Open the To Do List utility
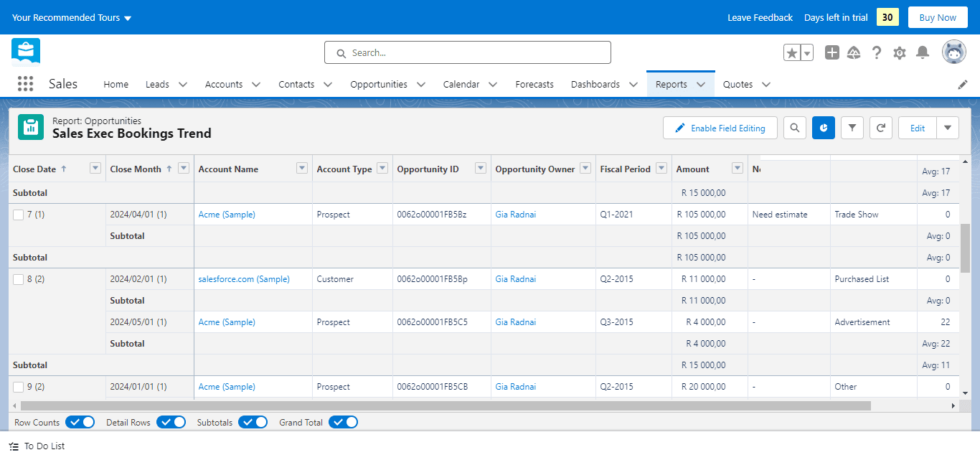Viewport: 980px width, 460px height. pos(37,446)
